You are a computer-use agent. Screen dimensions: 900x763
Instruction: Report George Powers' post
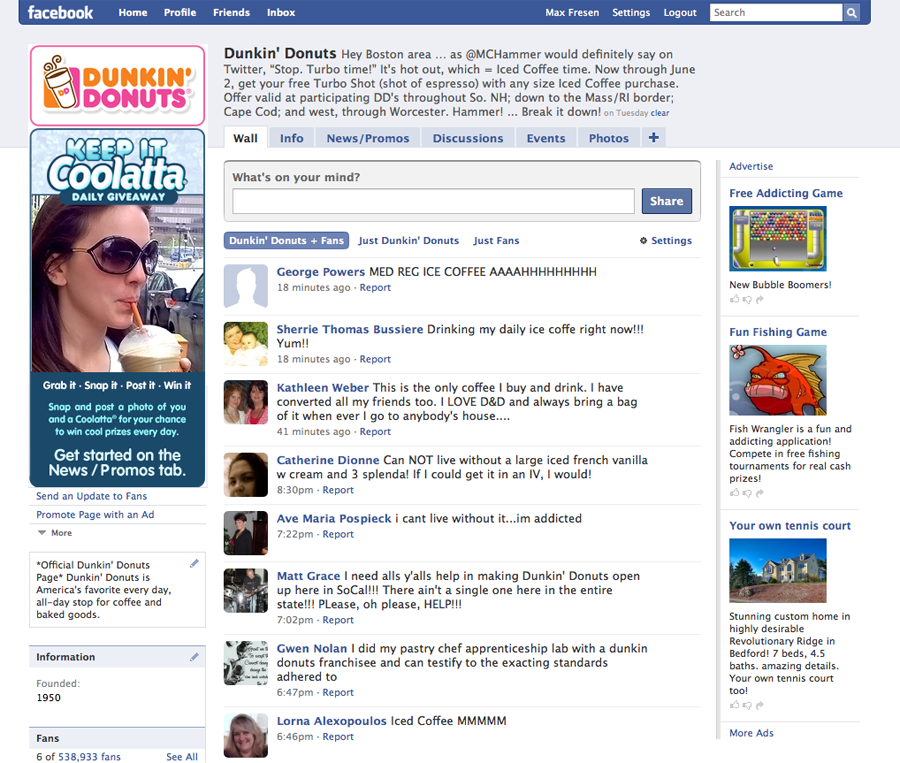coord(375,288)
